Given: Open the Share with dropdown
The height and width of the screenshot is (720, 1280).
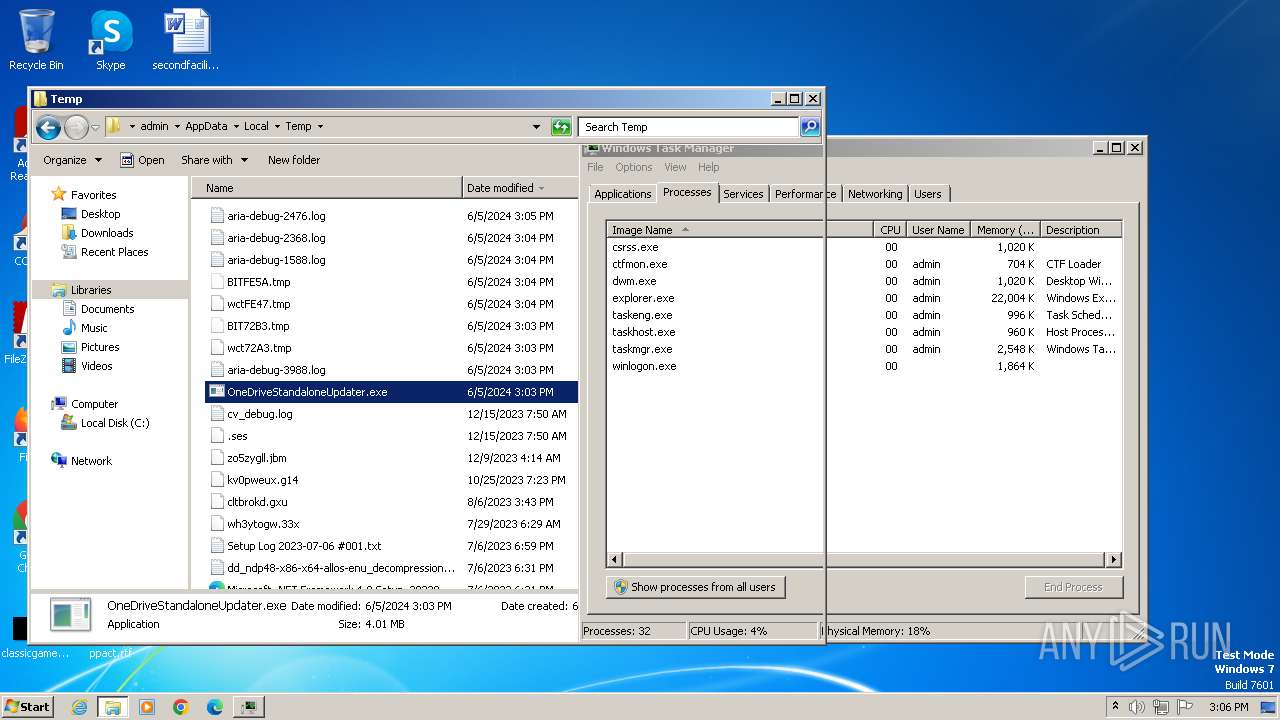Looking at the screenshot, I should coord(214,160).
